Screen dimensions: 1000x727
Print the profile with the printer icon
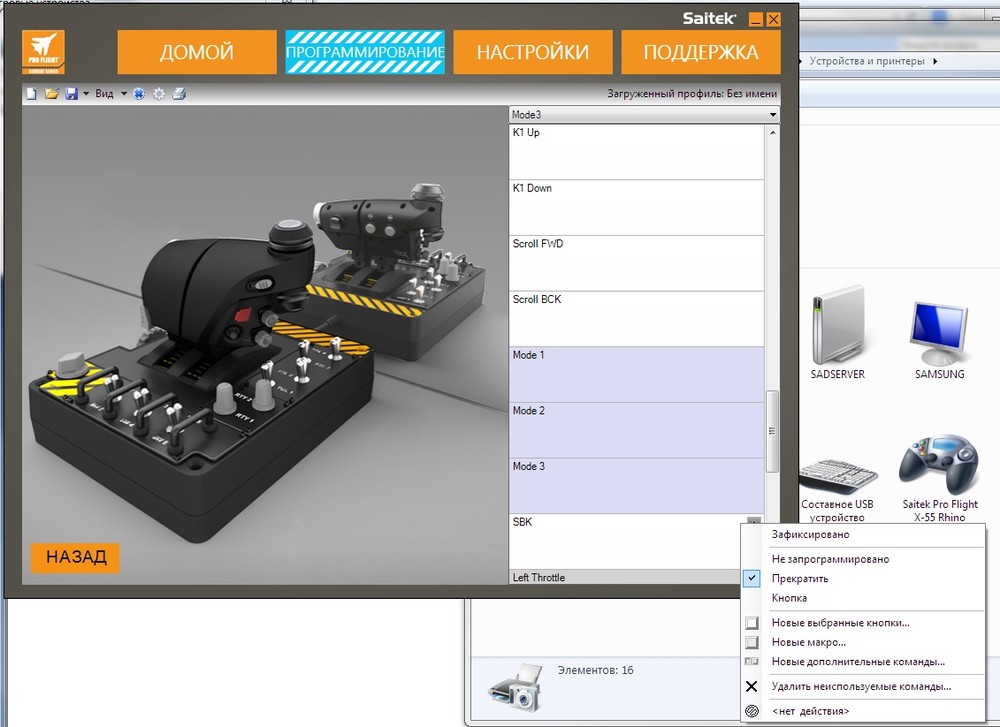click(179, 94)
